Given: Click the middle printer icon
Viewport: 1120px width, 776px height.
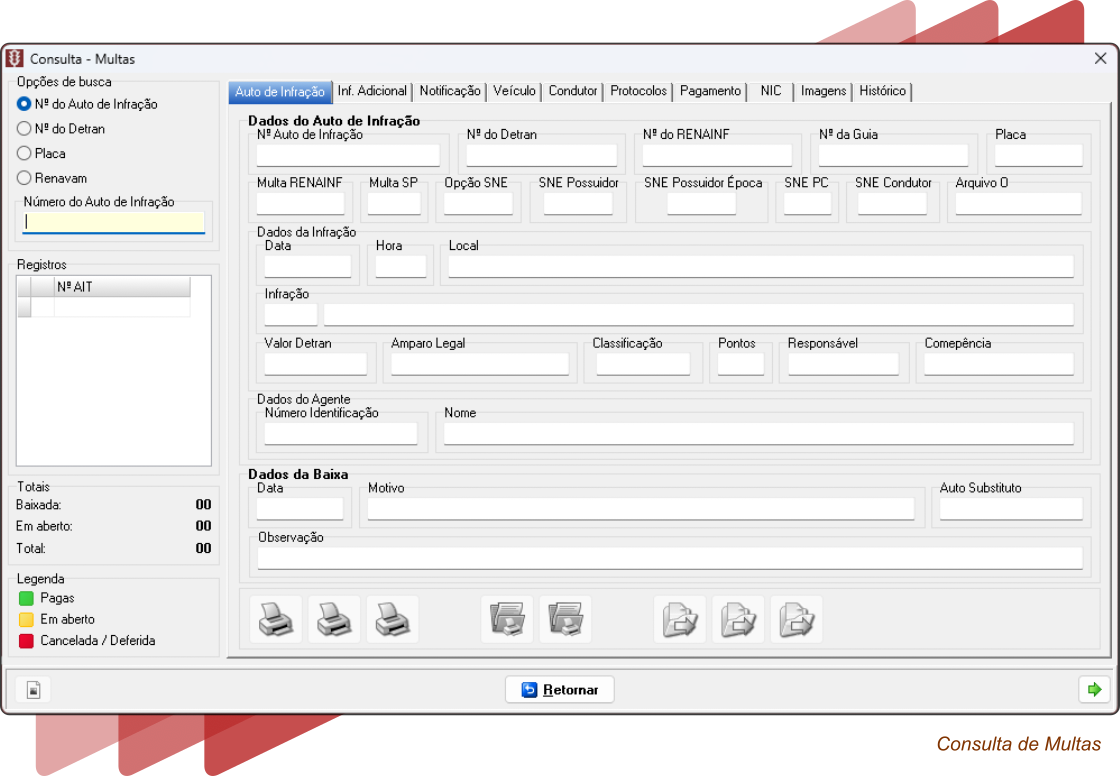Looking at the screenshot, I should pos(334,620).
